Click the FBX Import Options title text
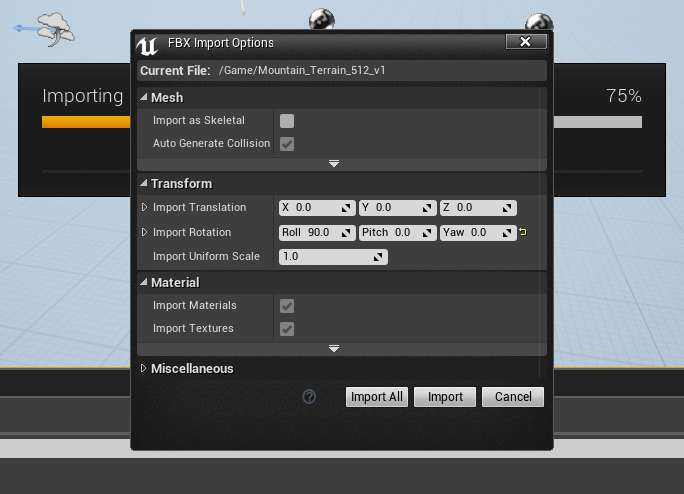Image resolution: width=684 pixels, height=494 pixels. click(x=221, y=43)
